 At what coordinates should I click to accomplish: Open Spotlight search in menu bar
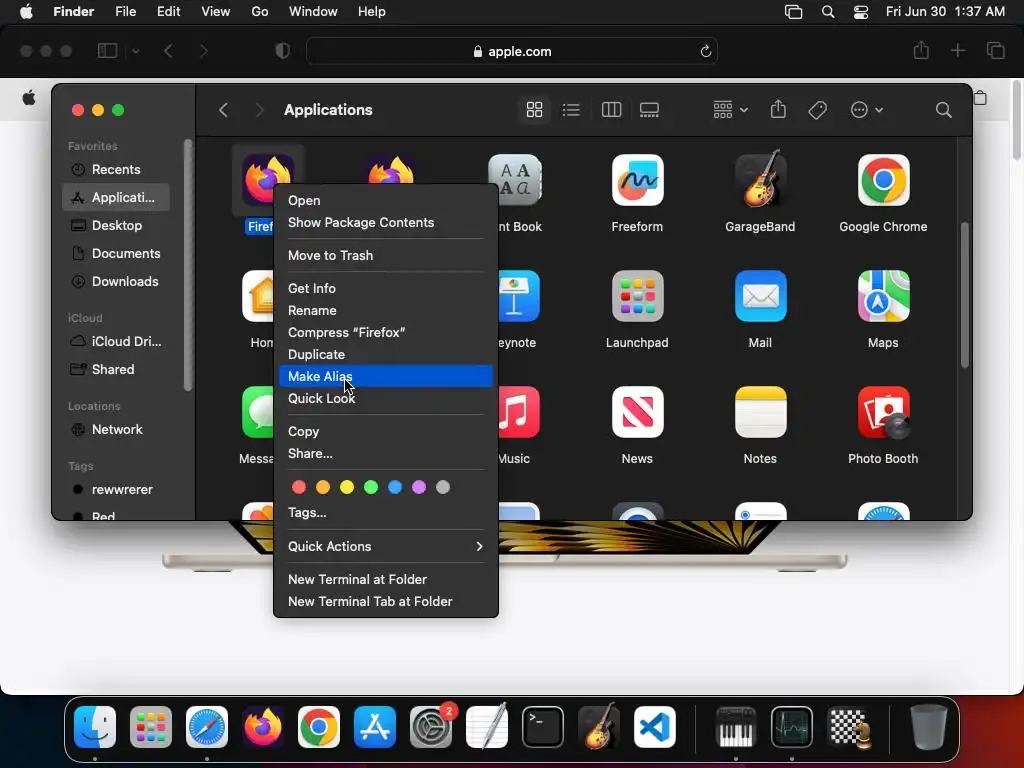pos(827,12)
